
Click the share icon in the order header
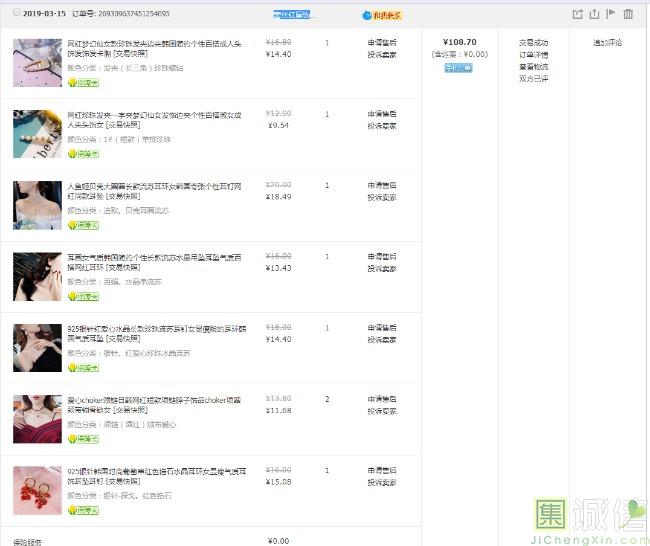[x=577, y=14]
